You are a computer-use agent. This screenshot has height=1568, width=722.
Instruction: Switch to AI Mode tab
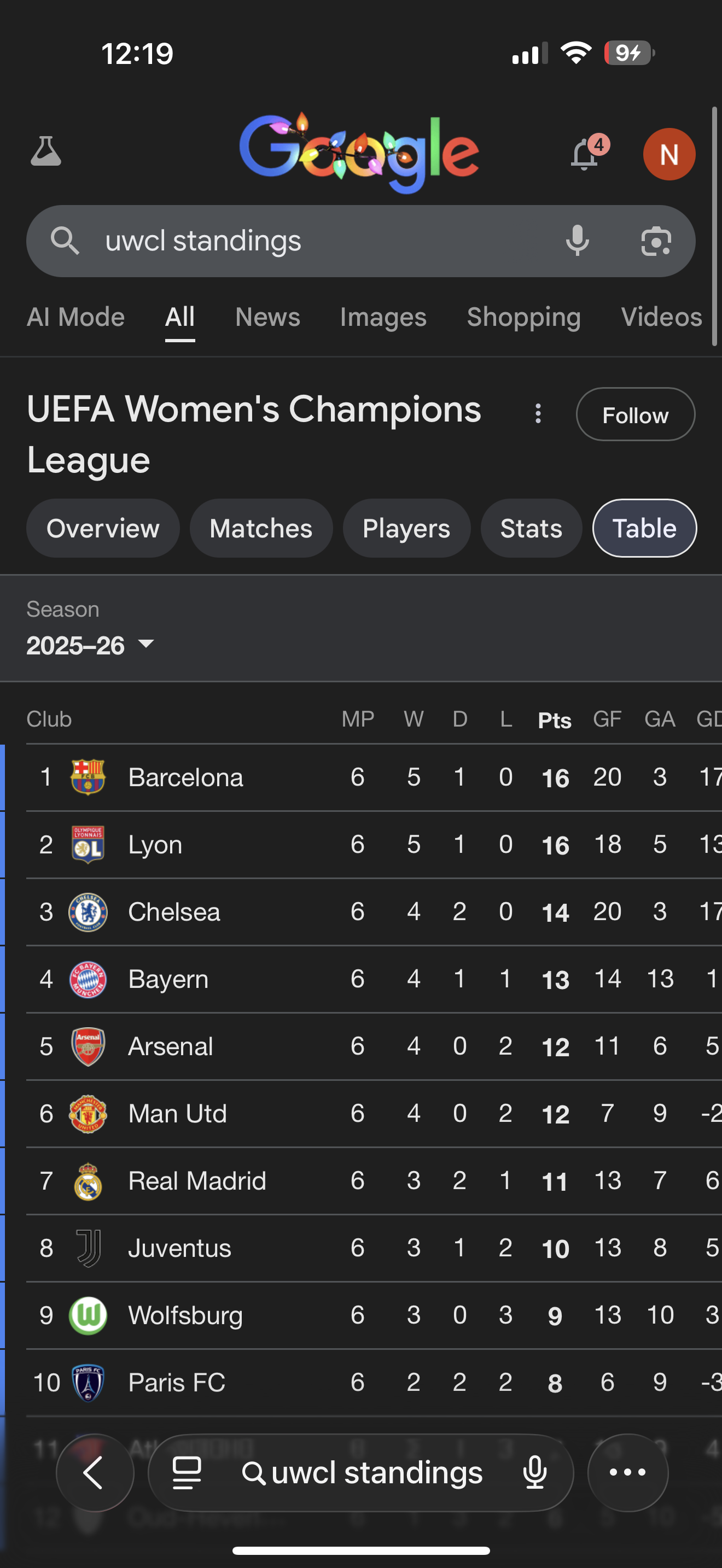point(75,317)
